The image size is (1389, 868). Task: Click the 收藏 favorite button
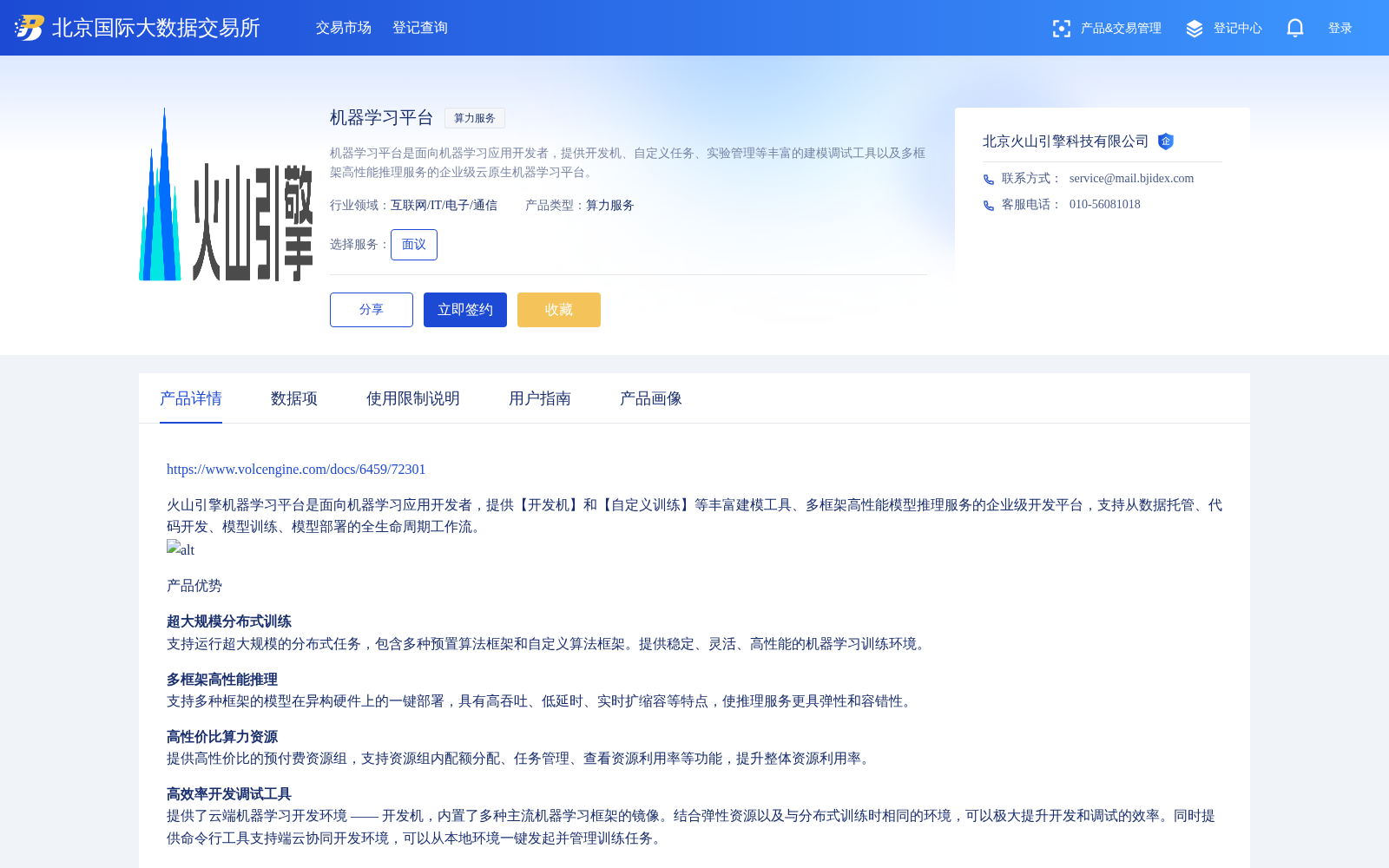tap(559, 310)
